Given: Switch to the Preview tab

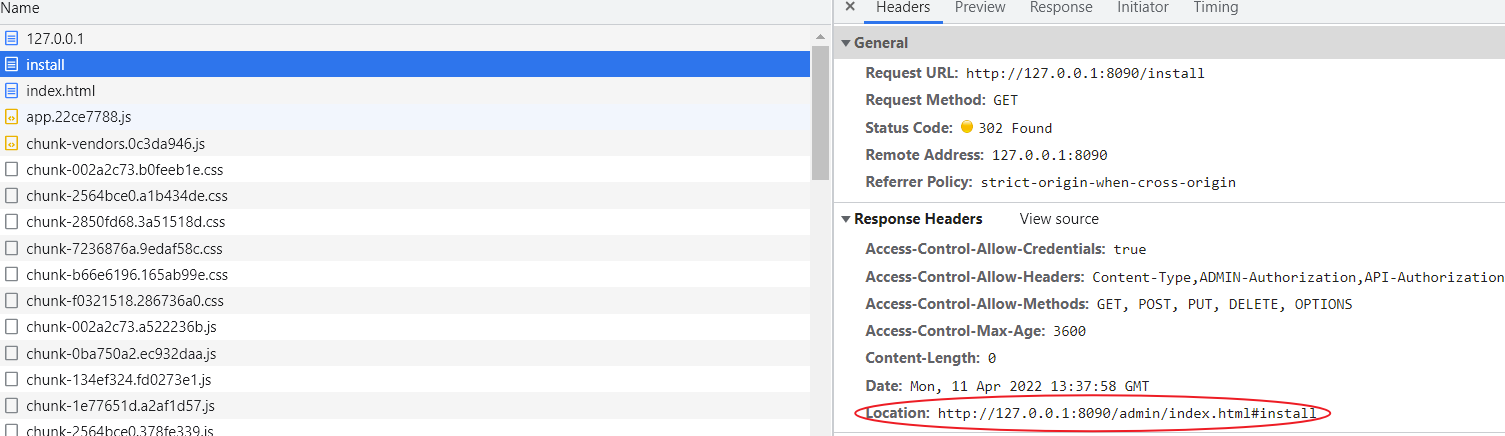Looking at the screenshot, I should [x=980, y=8].
